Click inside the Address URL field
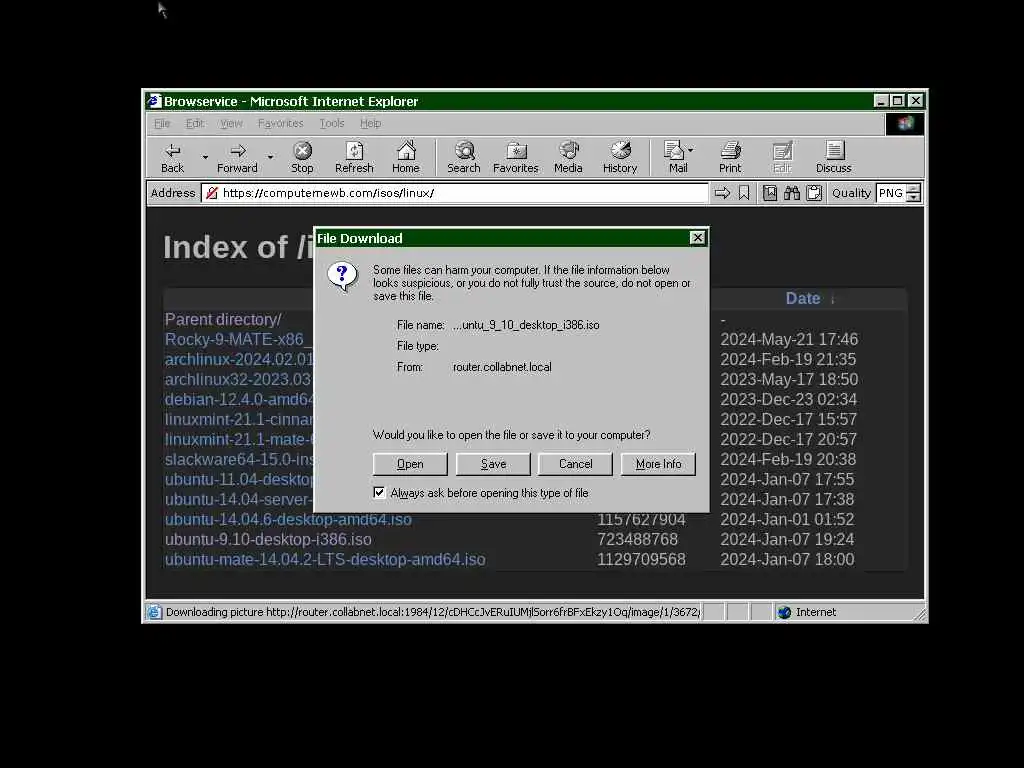This screenshot has width=1024, height=768. 455,193
